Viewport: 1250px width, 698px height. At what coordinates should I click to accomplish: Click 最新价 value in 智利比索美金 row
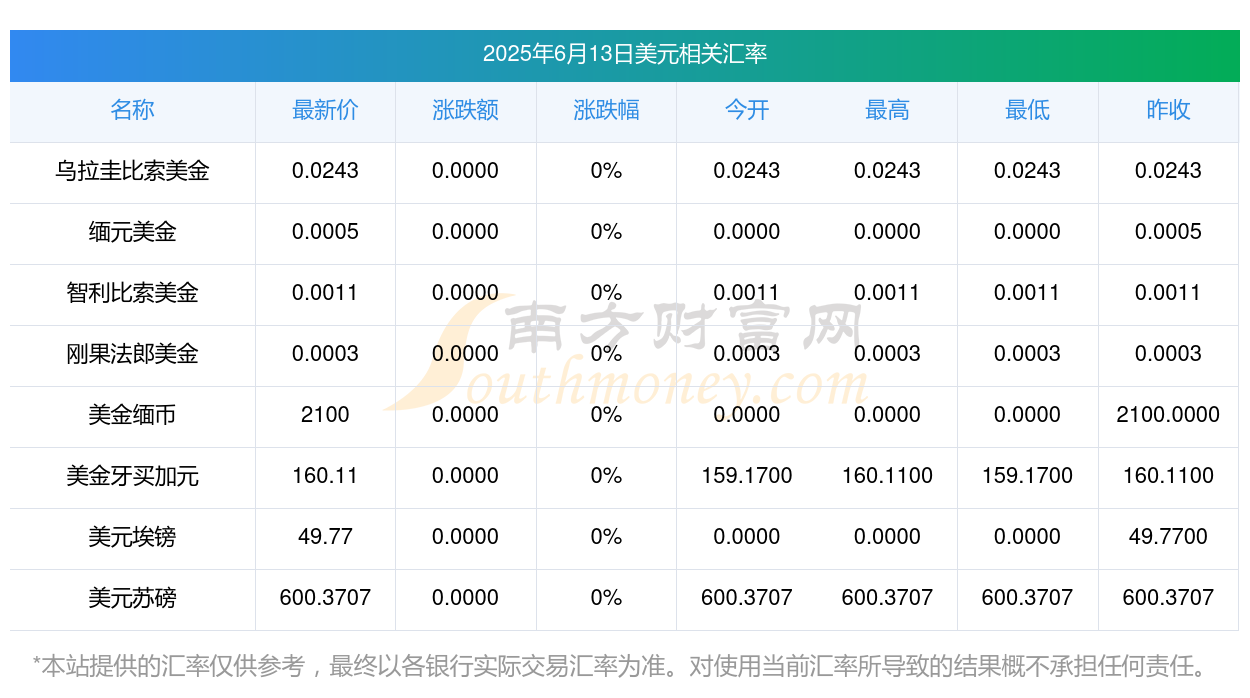(325, 293)
